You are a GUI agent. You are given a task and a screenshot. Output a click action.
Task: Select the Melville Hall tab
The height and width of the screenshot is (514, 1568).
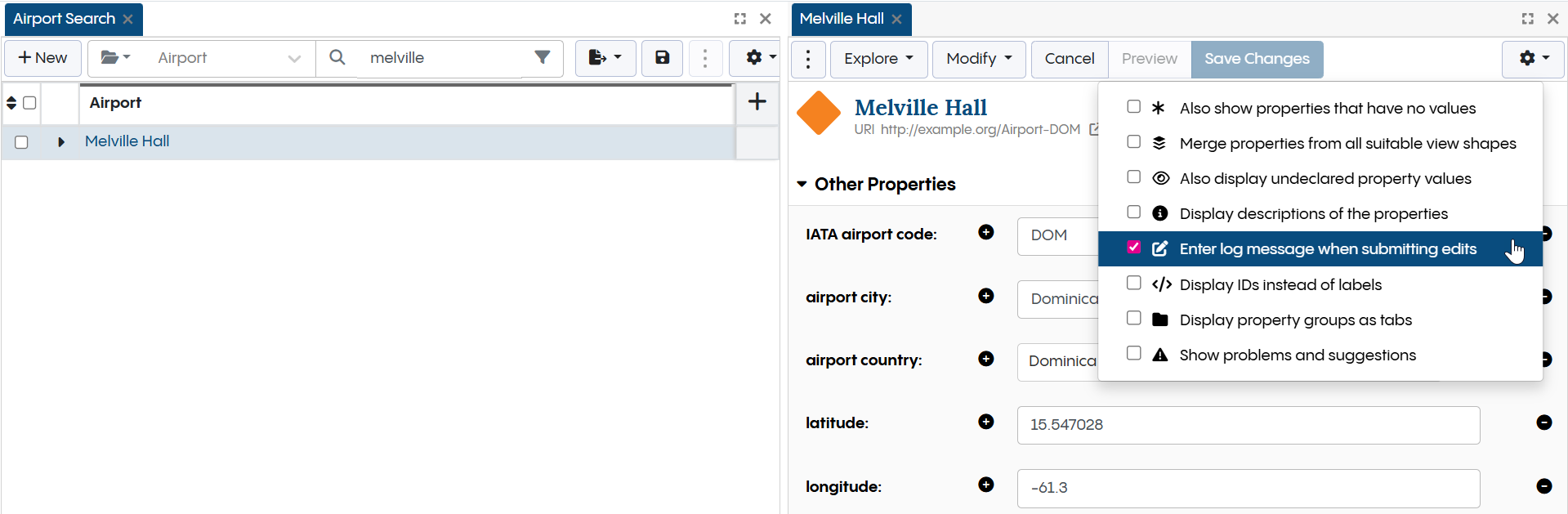(x=843, y=18)
